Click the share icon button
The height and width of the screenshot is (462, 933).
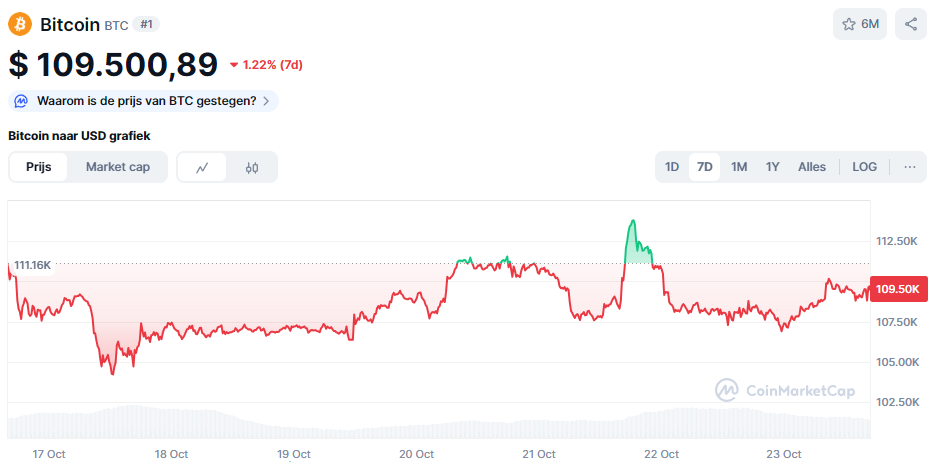(911, 24)
